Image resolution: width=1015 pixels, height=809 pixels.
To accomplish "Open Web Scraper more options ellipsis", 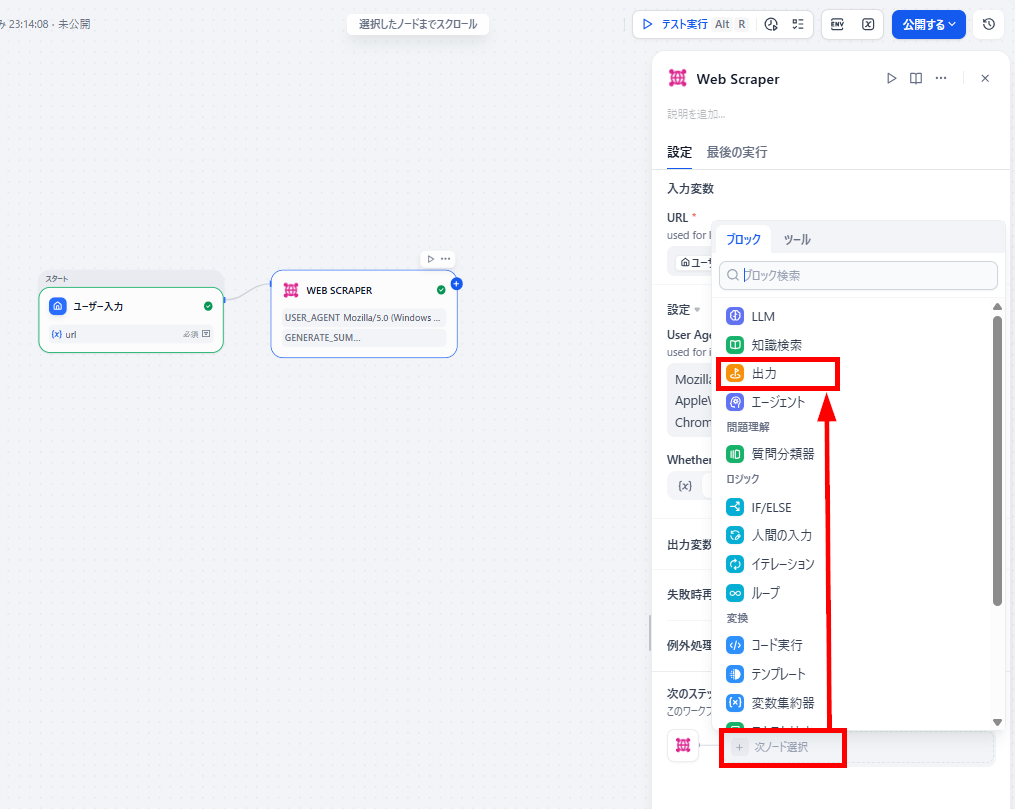I will click(941, 78).
